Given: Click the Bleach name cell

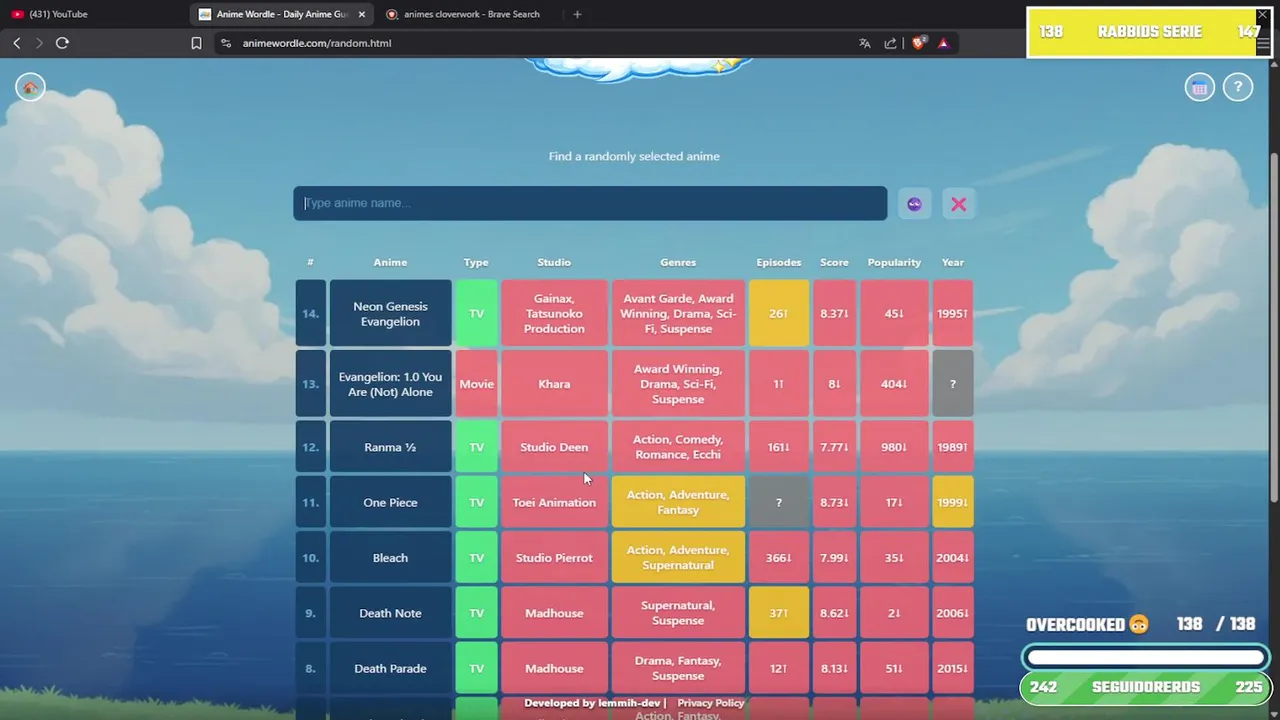Looking at the screenshot, I should point(390,558).
